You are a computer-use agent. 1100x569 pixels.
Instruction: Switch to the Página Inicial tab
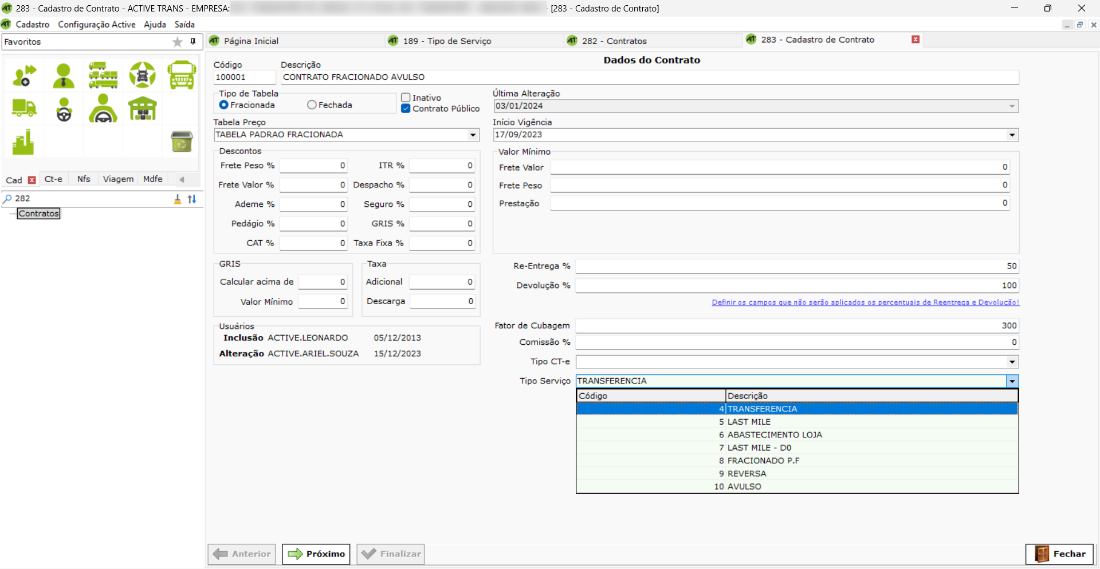click(250, 41)
